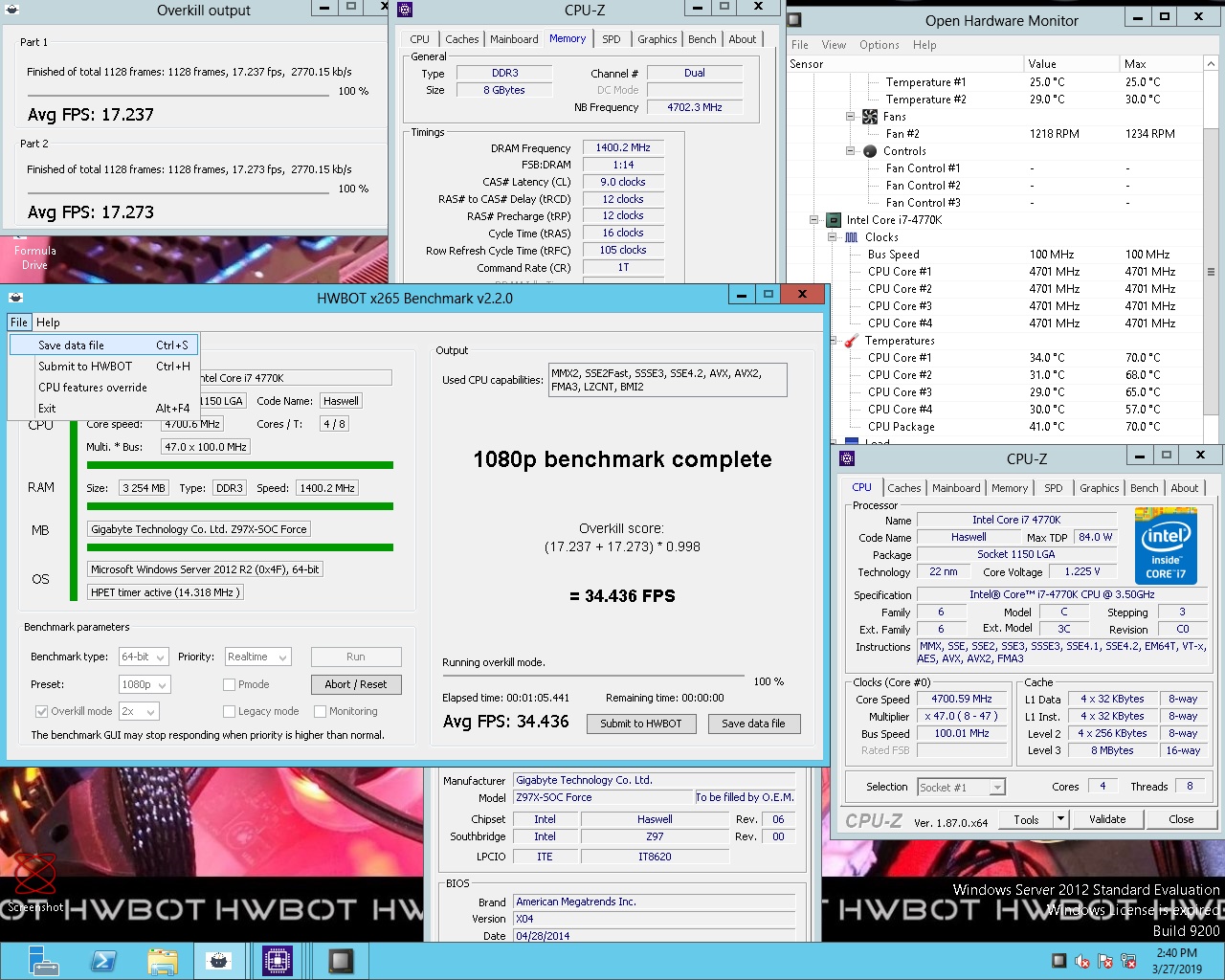Open the HWBOT Help menu

pyautogui.click(x=48, y=323)
